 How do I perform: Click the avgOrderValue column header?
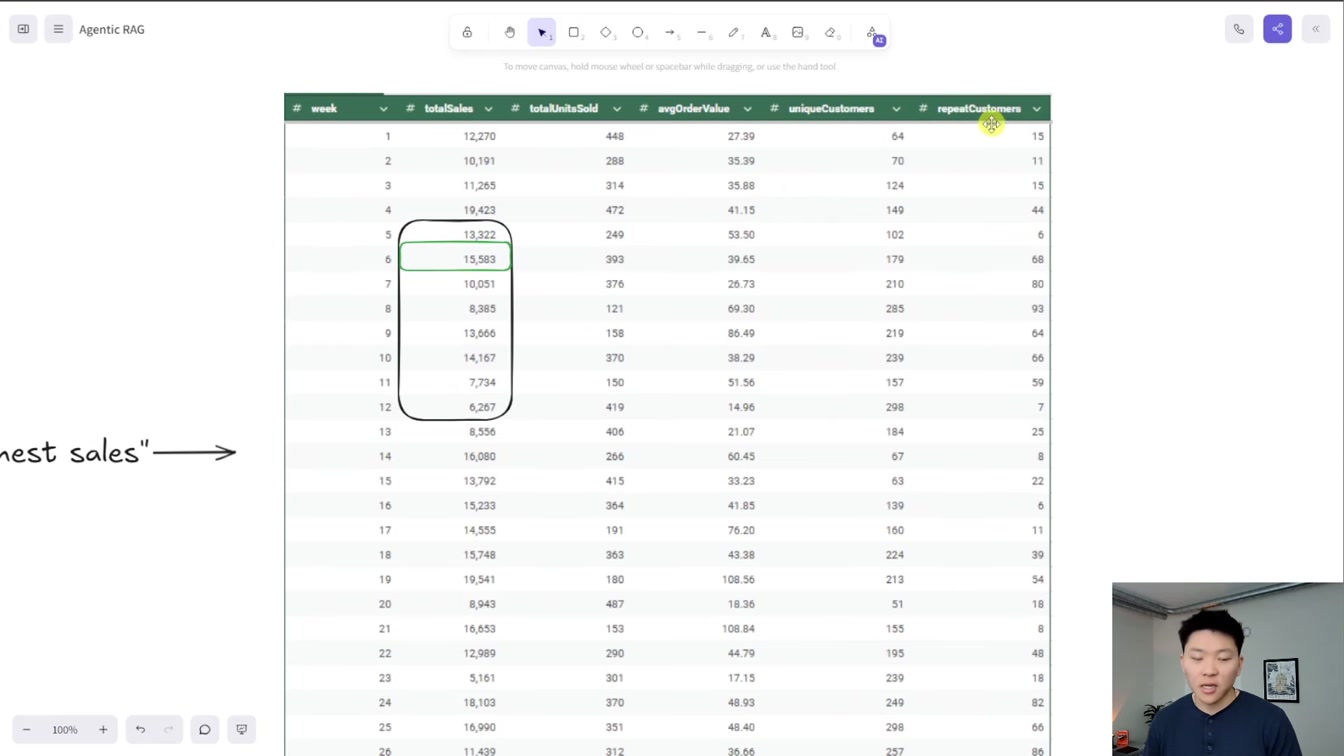[x=693, y=109]
